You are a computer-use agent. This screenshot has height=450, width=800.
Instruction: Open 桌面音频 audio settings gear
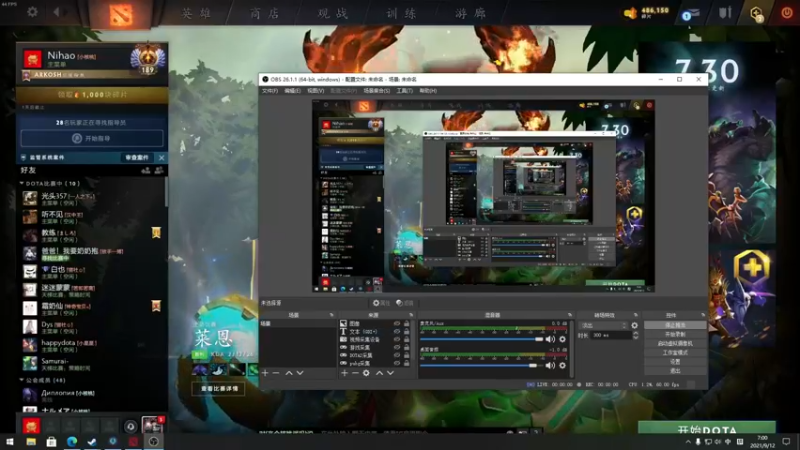click(563, 365)
